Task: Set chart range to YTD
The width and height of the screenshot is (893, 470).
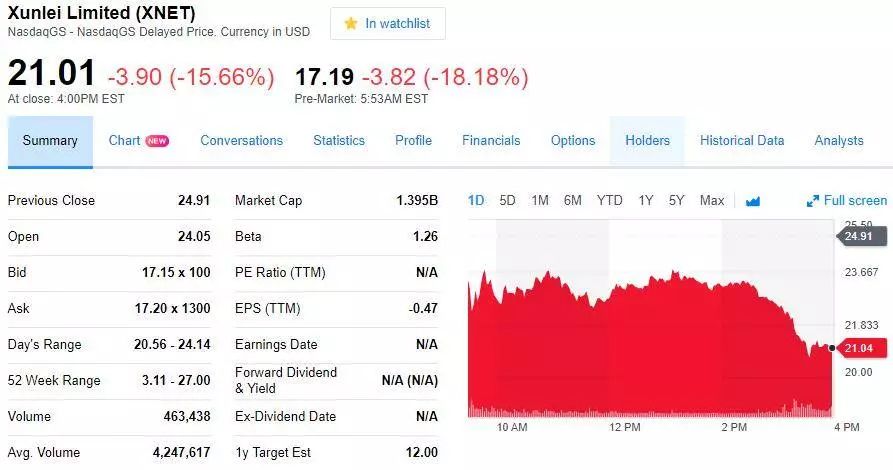Action: (609, 200)
